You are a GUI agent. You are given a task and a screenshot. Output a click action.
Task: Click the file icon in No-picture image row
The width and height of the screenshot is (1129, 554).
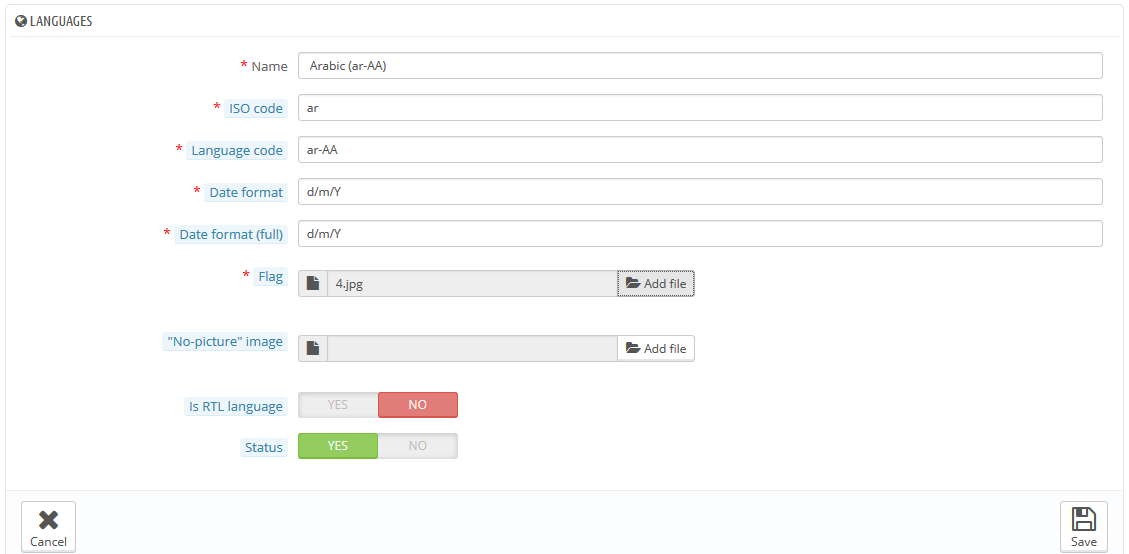[312, 348]
